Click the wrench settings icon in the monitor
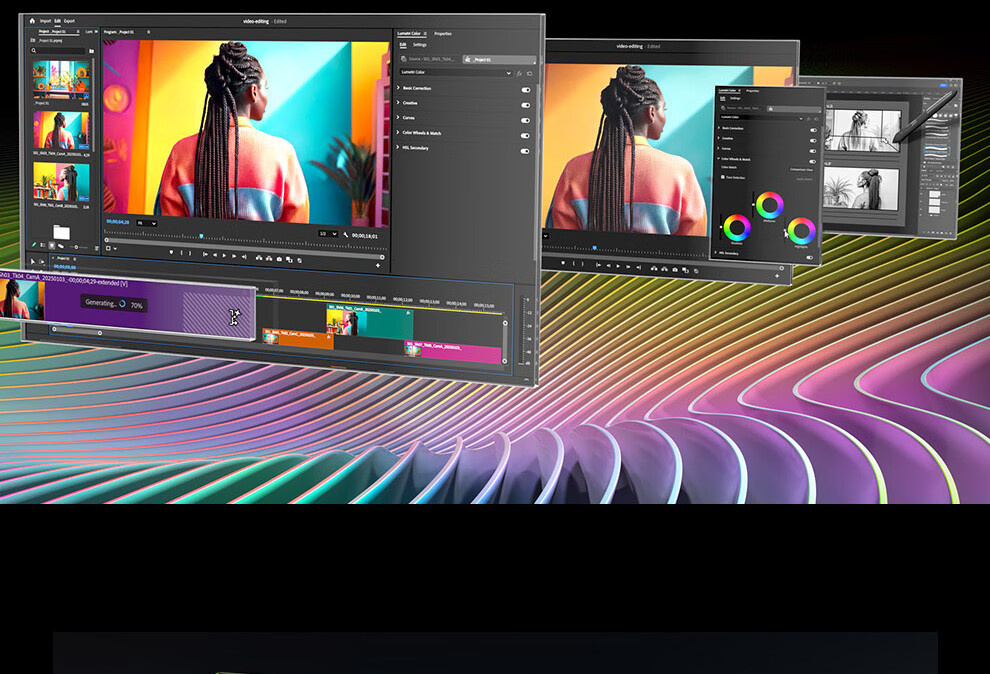The width and height of the screenshot is (990, 674). click(x=345, y=234)
